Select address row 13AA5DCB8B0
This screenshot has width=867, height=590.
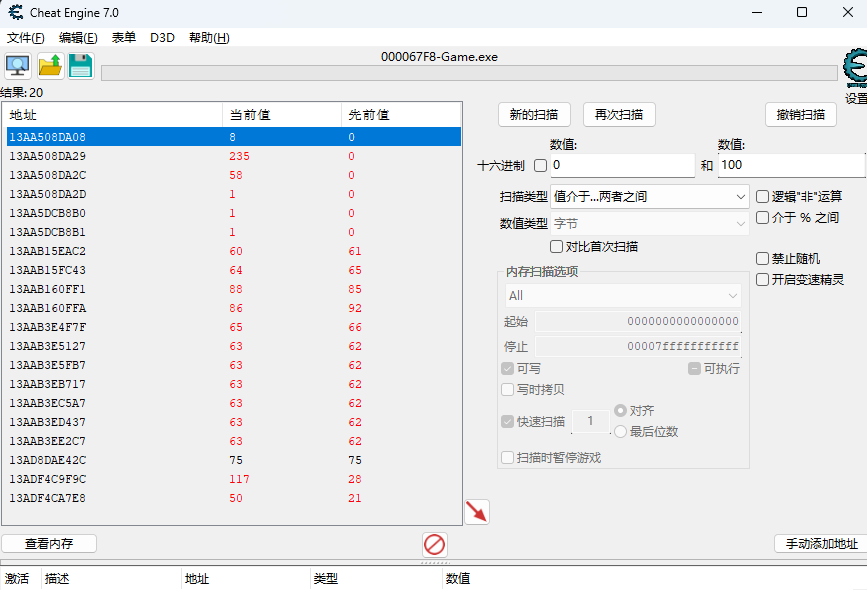234,213
